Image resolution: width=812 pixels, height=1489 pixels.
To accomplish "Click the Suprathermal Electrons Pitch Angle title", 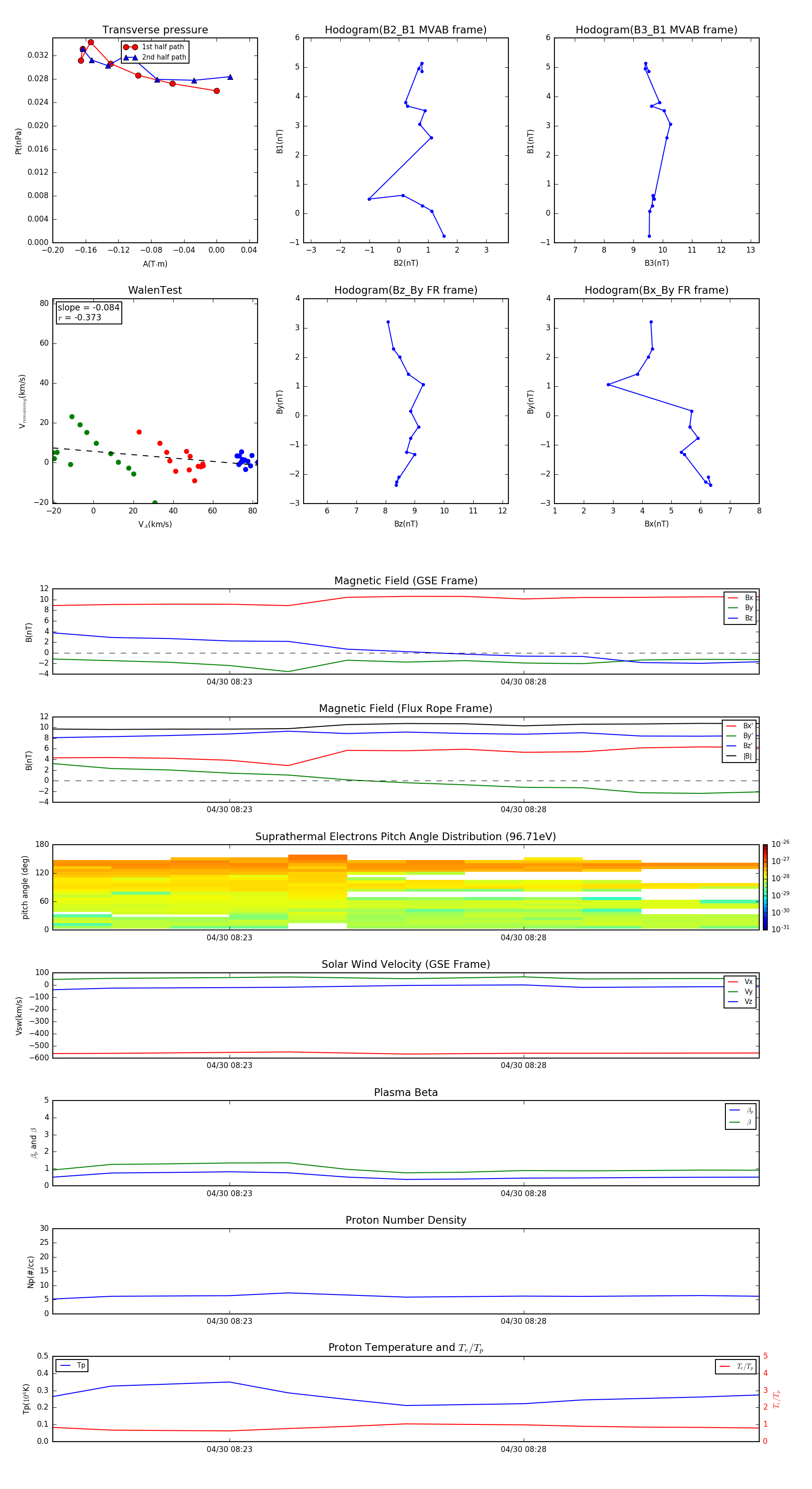I will (x=406, y=837).
